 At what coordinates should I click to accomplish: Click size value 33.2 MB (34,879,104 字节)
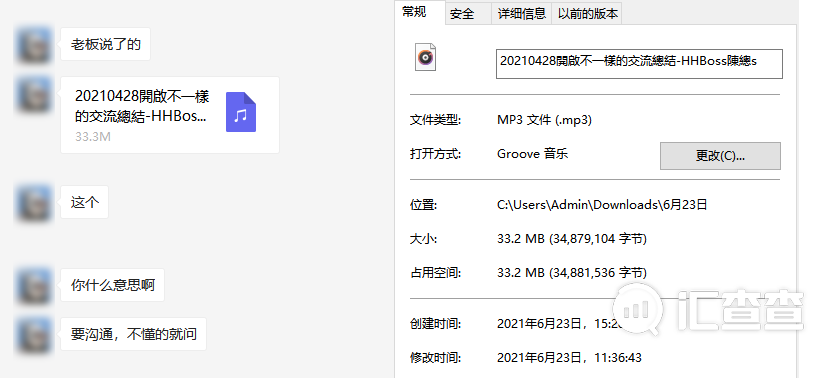(572, 239)
